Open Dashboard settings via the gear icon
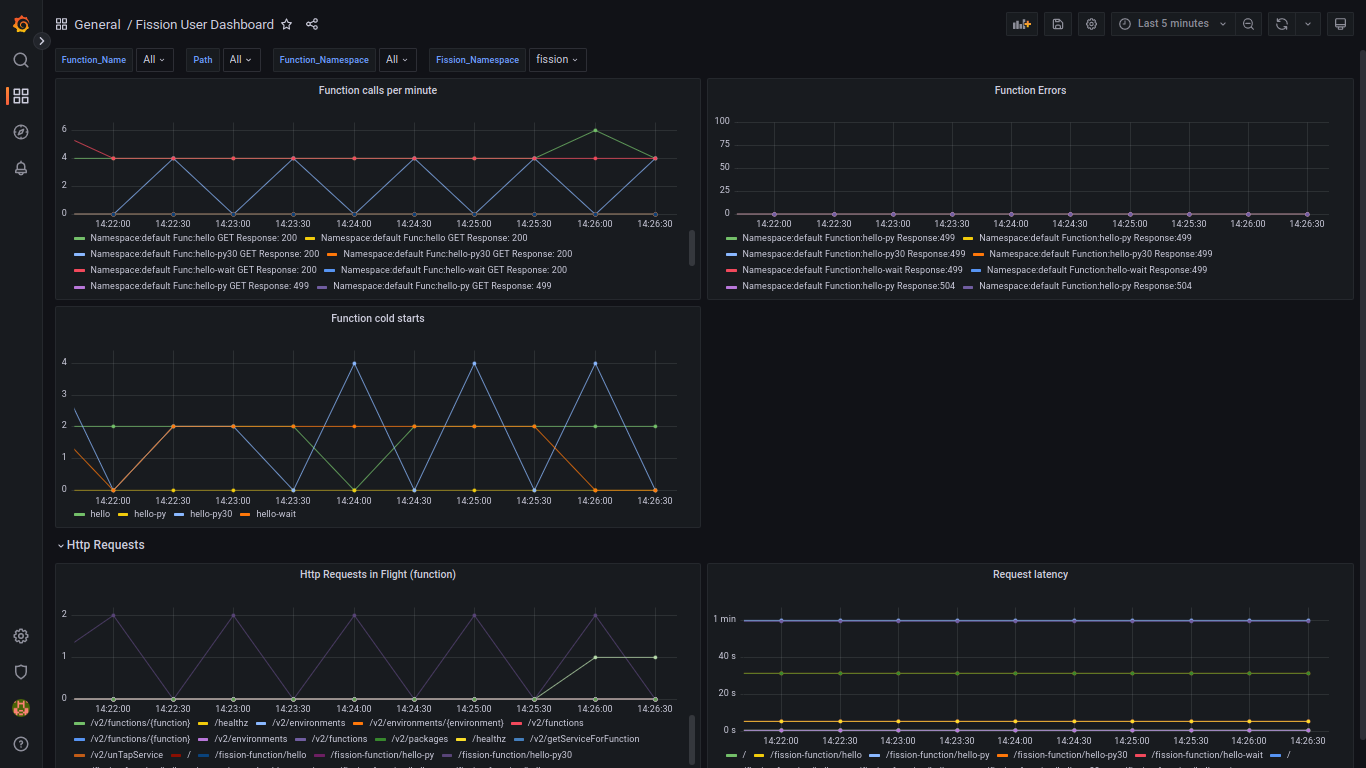Screen dimensions: 1366x768 pos(1091,23)
